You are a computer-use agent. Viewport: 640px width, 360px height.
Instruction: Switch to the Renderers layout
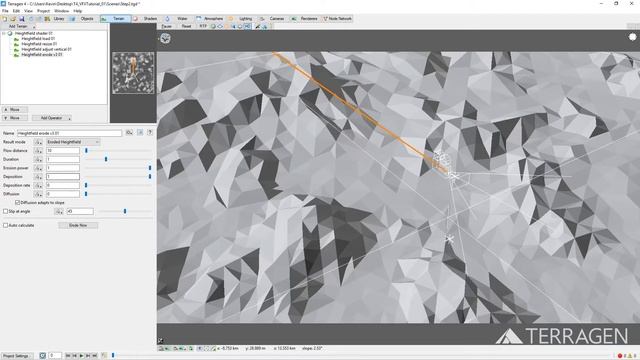304,19
